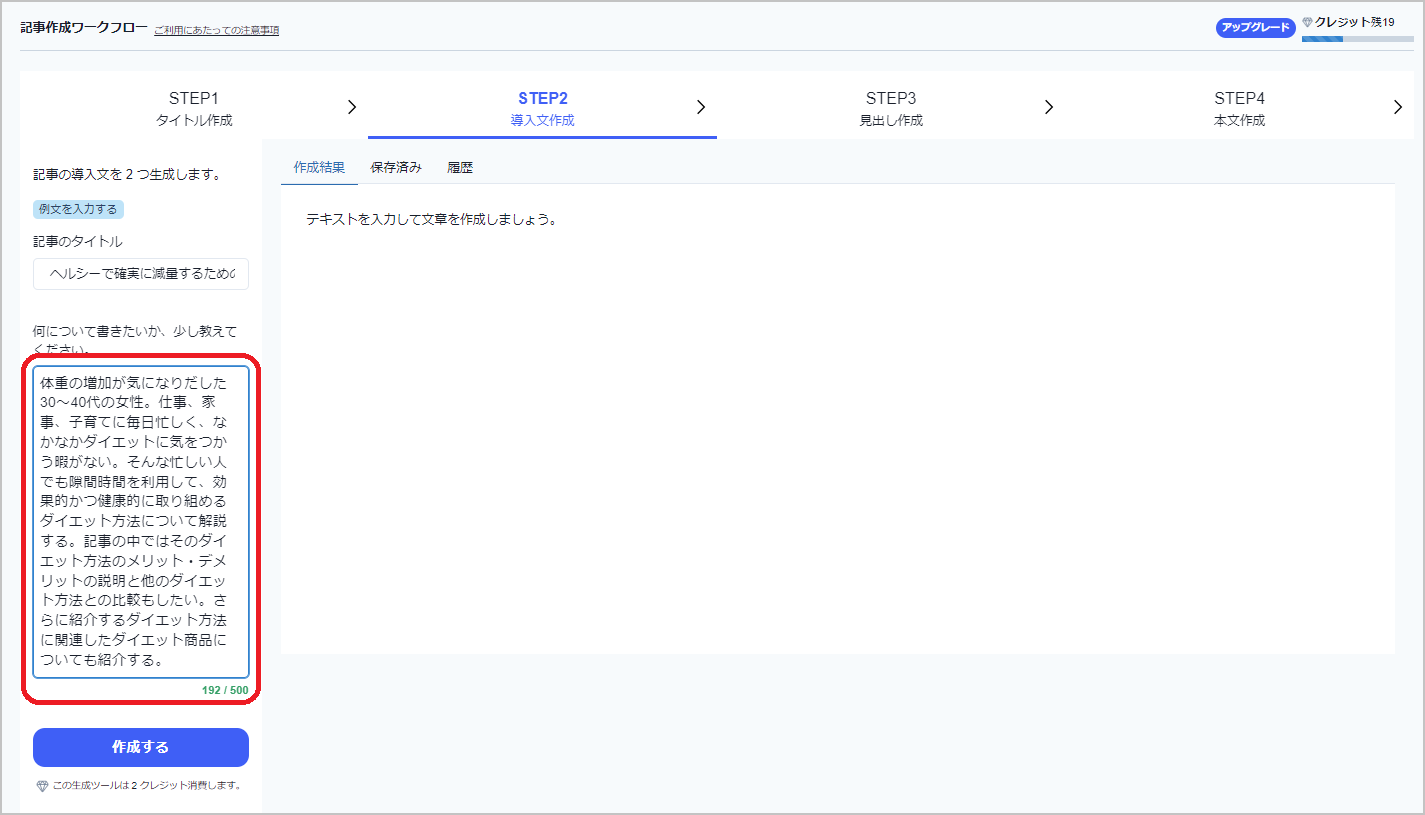Viewport: 1425px width, 815px height.
Task: Open STEP4 本文作成
Action: [1239, 108]
